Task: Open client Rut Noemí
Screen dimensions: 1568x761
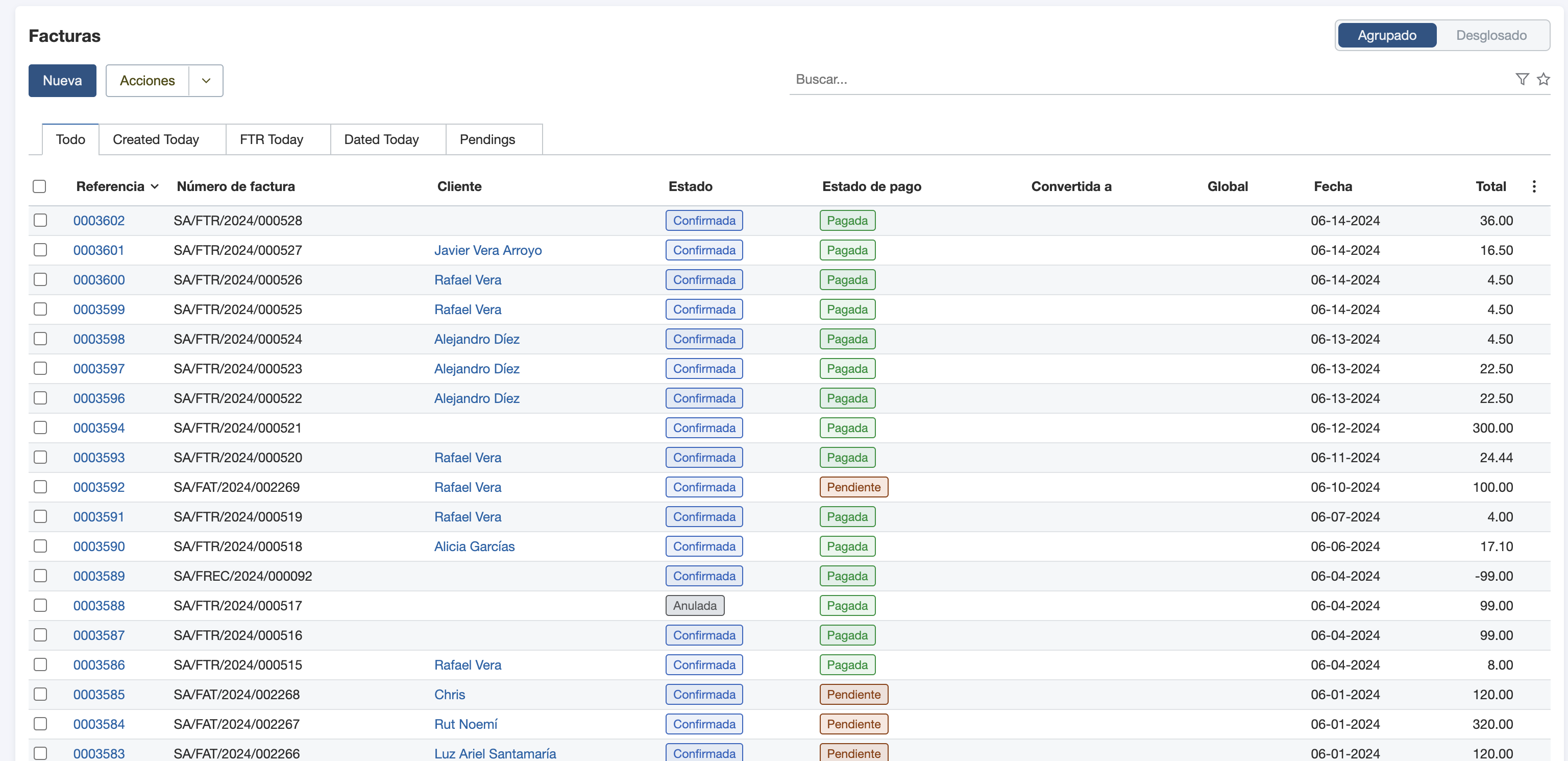Action: click(465, 724)
